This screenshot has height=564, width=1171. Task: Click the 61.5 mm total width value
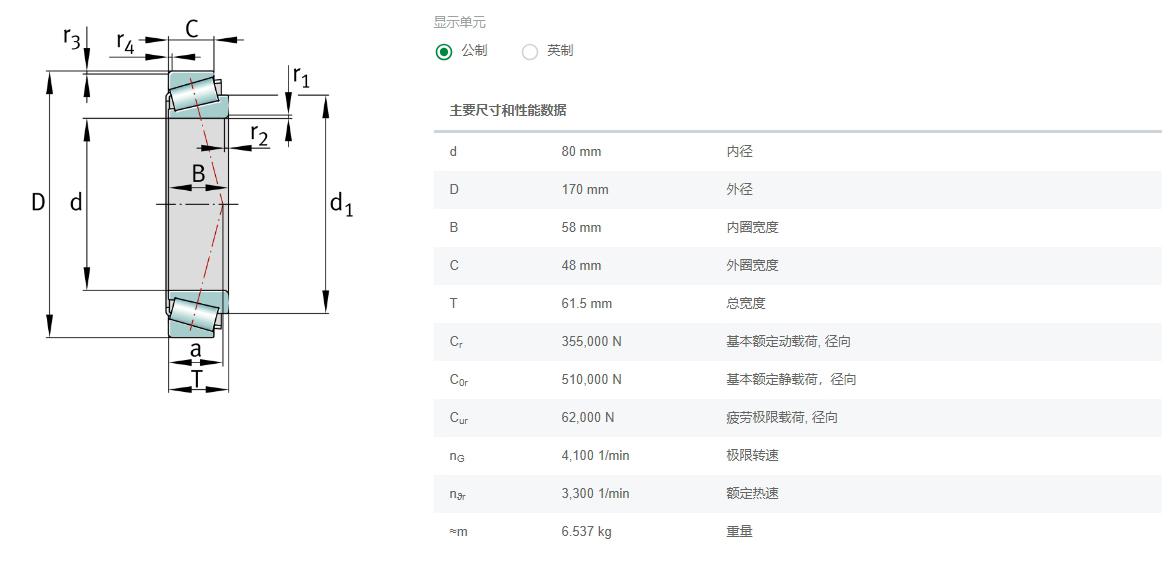point(586,304)
